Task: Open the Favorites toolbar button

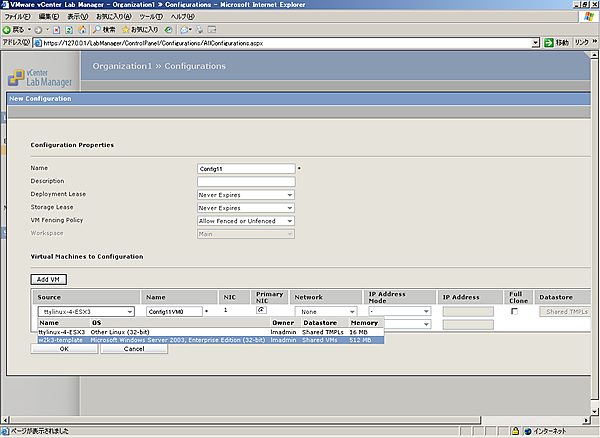Action: pos(141,30)
